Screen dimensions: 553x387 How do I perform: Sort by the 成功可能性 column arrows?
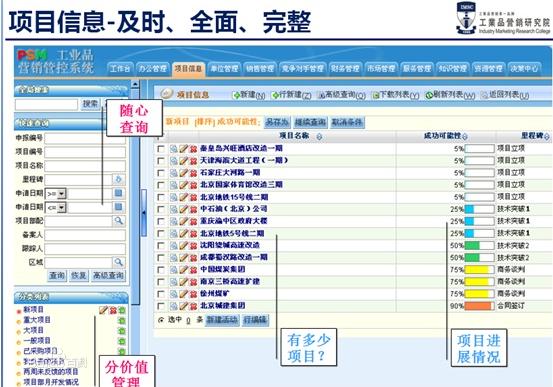click(x=464, y=136)
